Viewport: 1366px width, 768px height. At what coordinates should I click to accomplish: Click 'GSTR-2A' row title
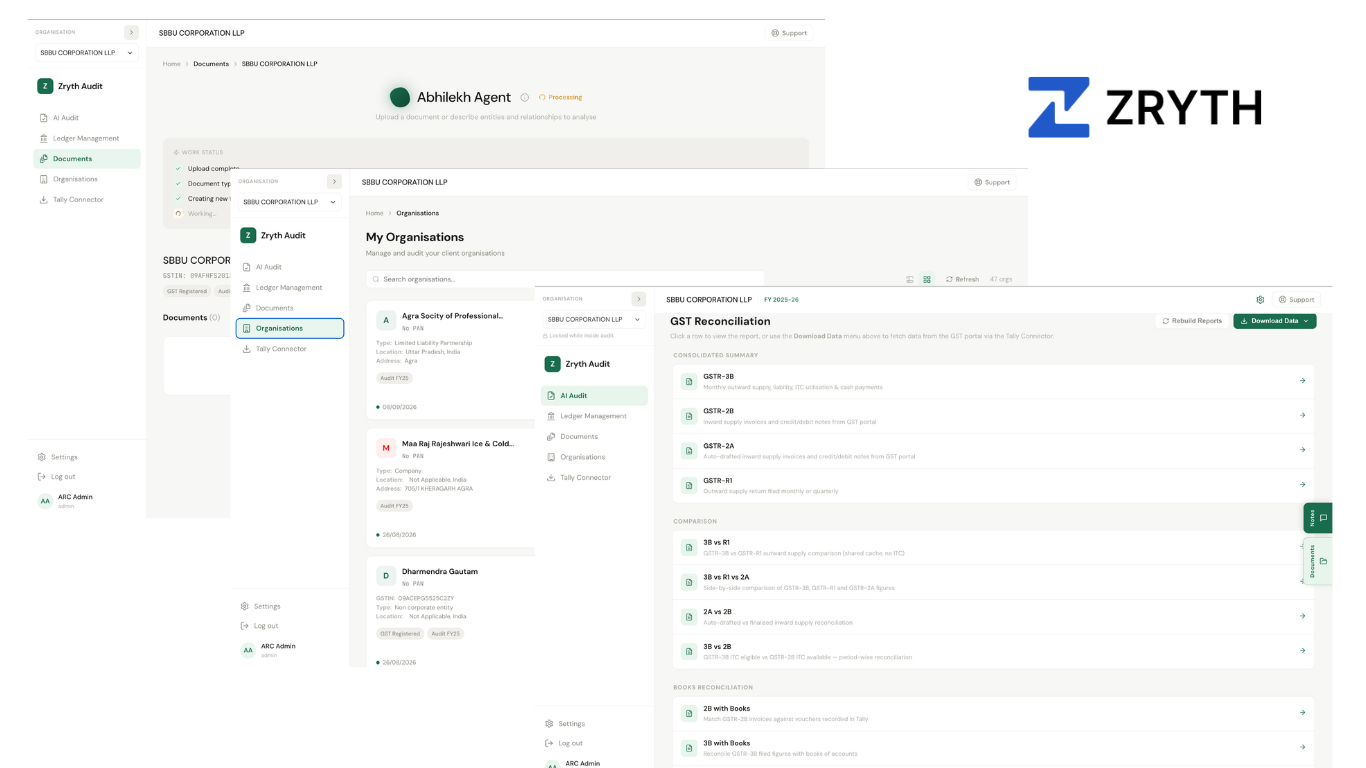(718, 446)
